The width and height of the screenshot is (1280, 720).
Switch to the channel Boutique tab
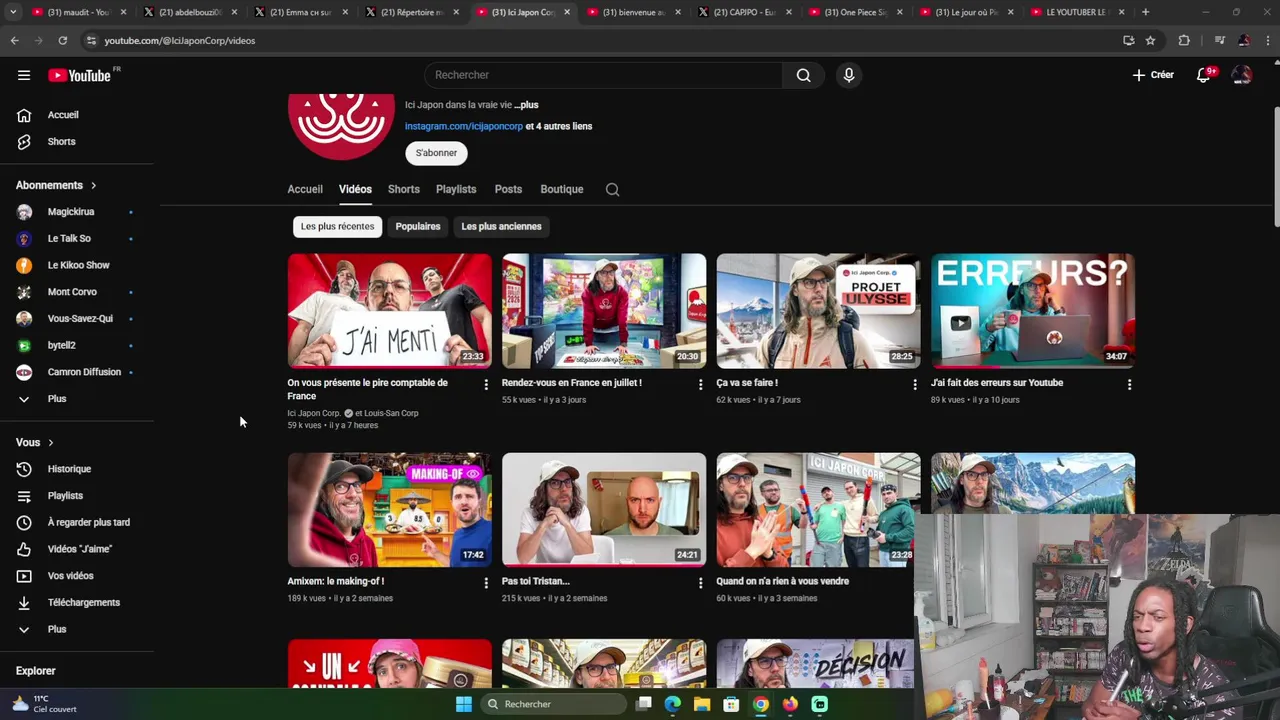pyautogui.click(x=562, y=189)
